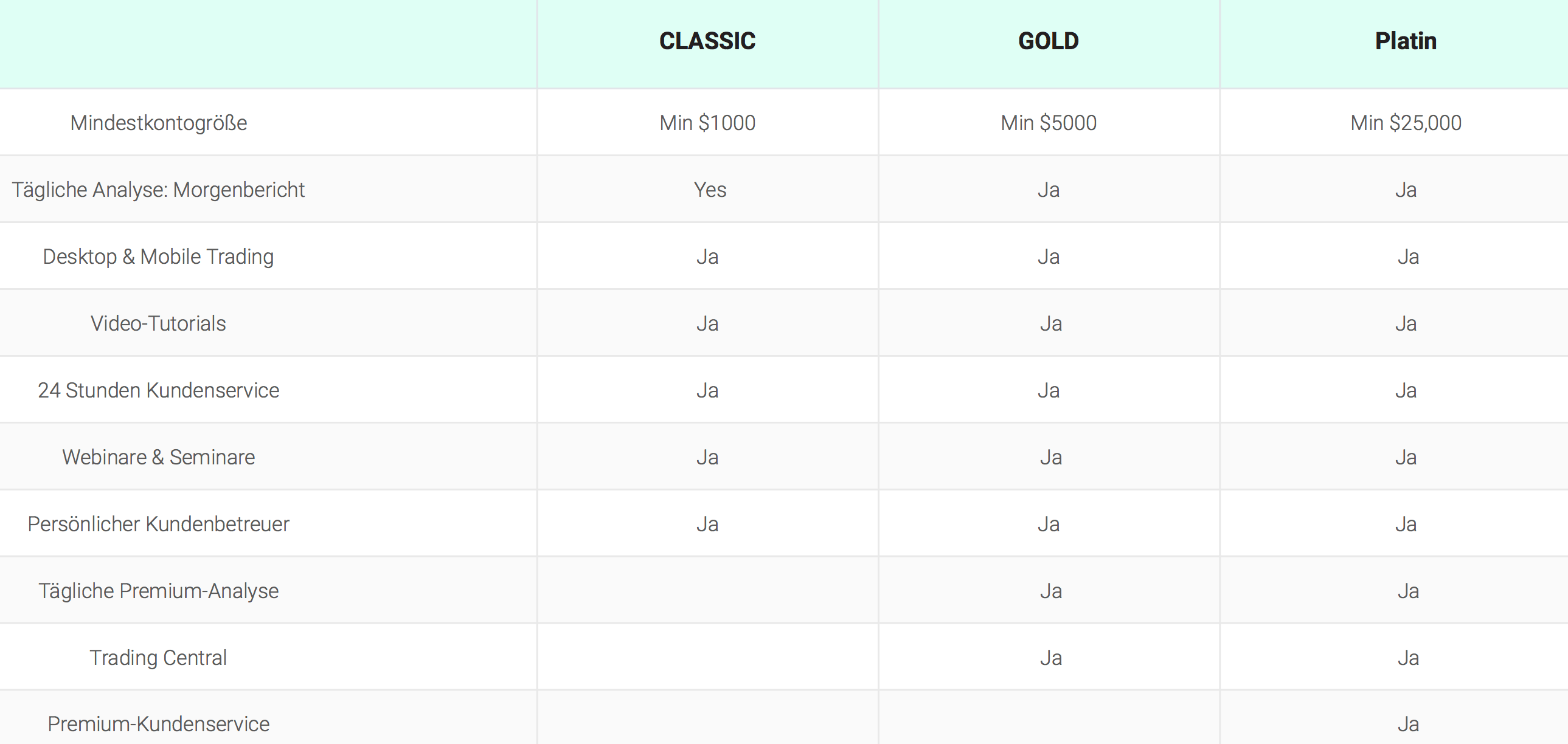Click the Premium-Kundenservice row label
Viewport: 1568px width, 744px height.
pos(158,724)
